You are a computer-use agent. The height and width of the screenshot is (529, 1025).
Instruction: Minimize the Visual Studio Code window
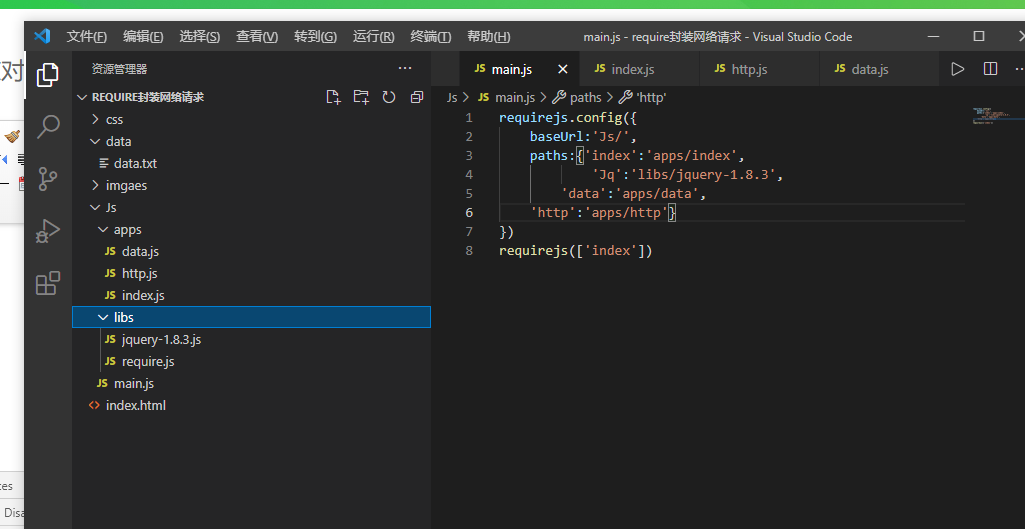[x=935, y=37]
